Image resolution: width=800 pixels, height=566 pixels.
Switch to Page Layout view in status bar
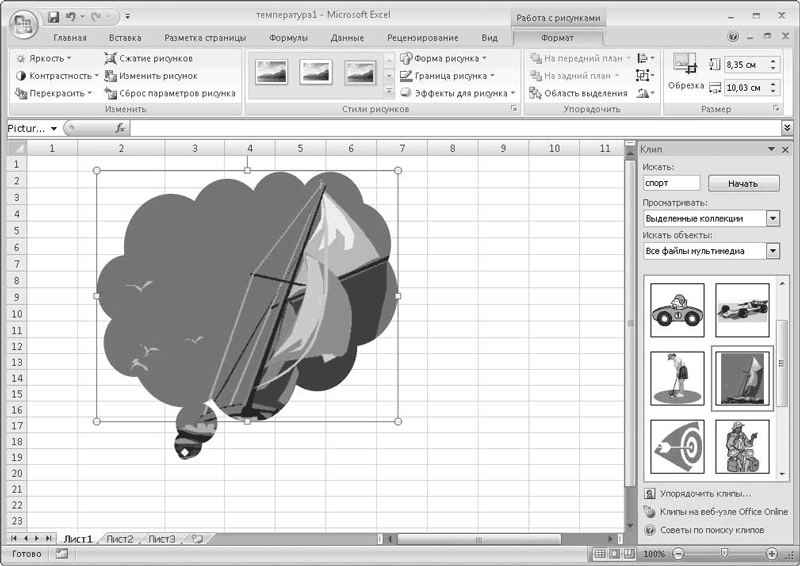pos(615,553)
